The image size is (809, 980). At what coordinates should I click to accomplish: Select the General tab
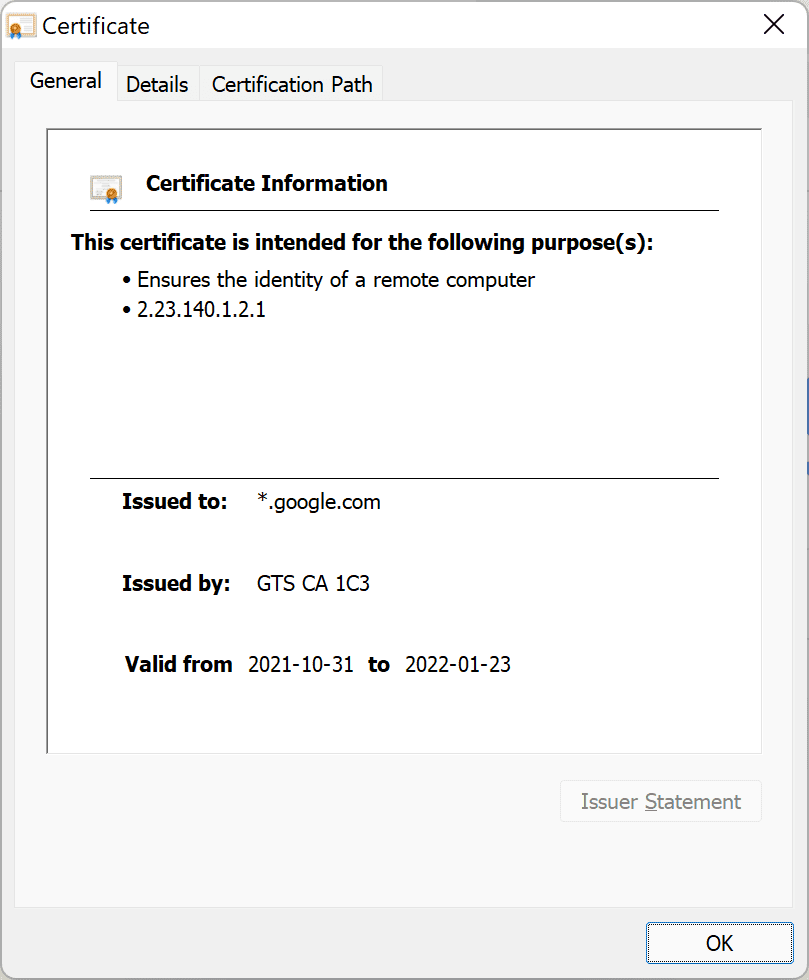pyautogui.click(x=66, y=81)
